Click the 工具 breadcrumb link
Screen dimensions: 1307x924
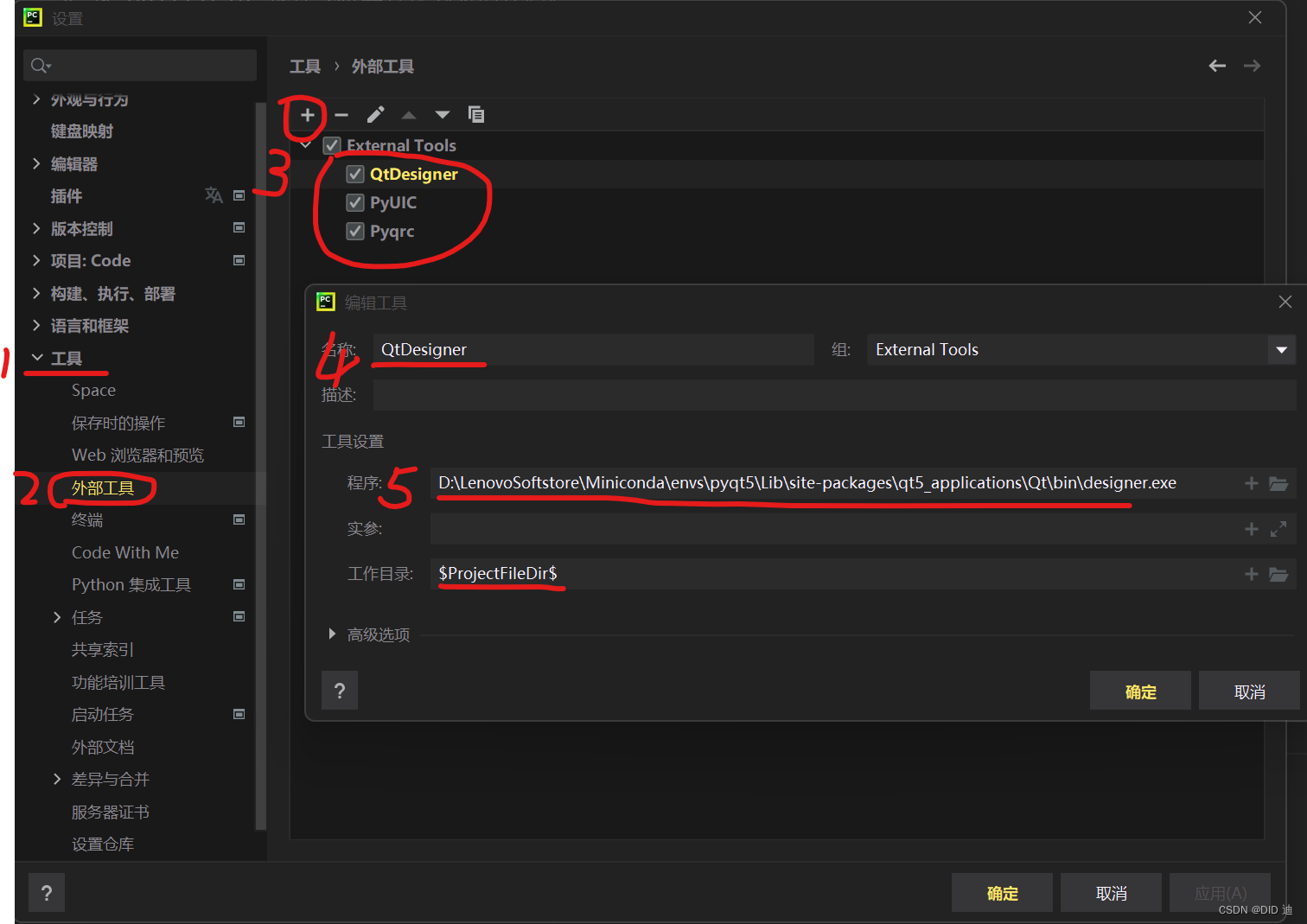click(x=305, y=67)
